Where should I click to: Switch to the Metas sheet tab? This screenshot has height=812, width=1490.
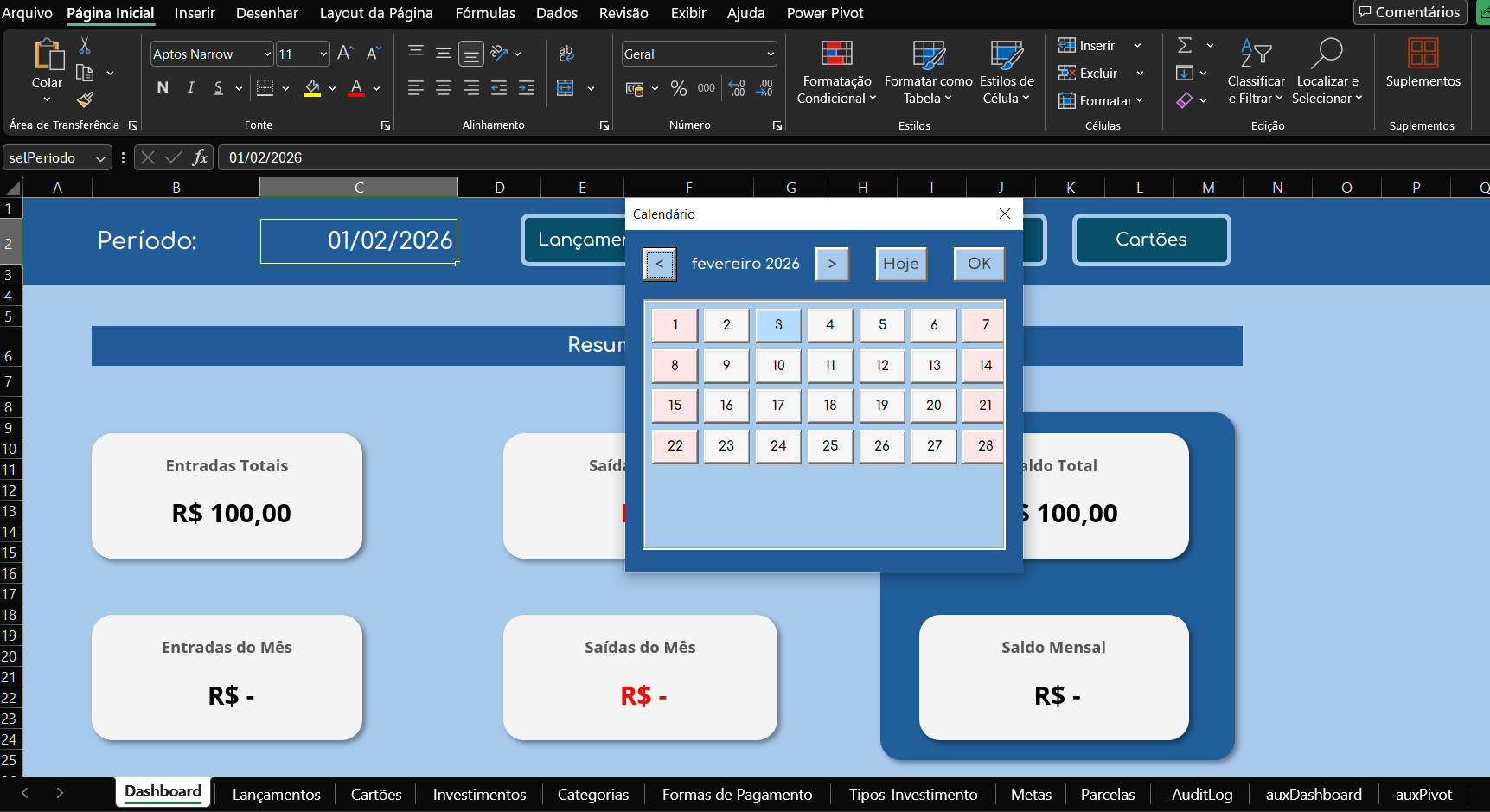[1031, 794]
